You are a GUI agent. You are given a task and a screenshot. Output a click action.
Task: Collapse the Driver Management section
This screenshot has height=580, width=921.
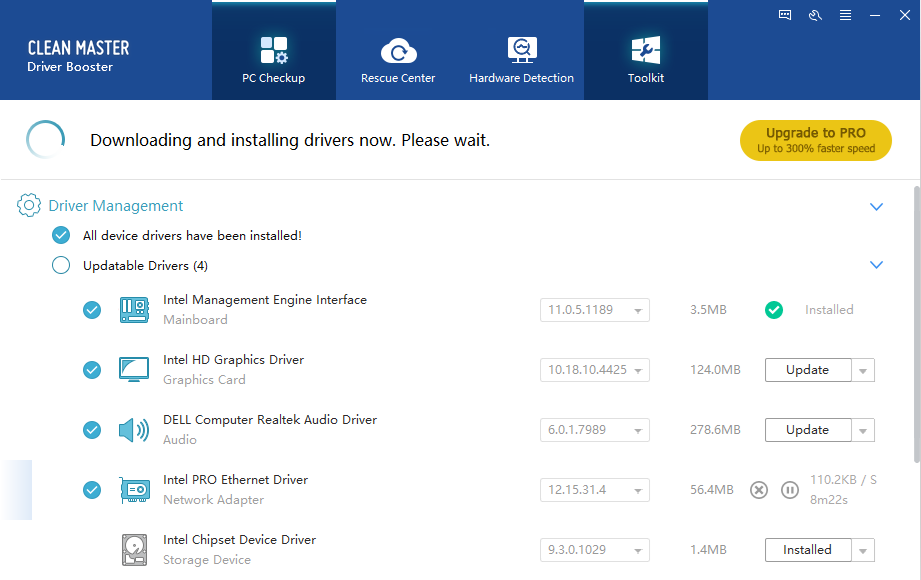[876, 207]
